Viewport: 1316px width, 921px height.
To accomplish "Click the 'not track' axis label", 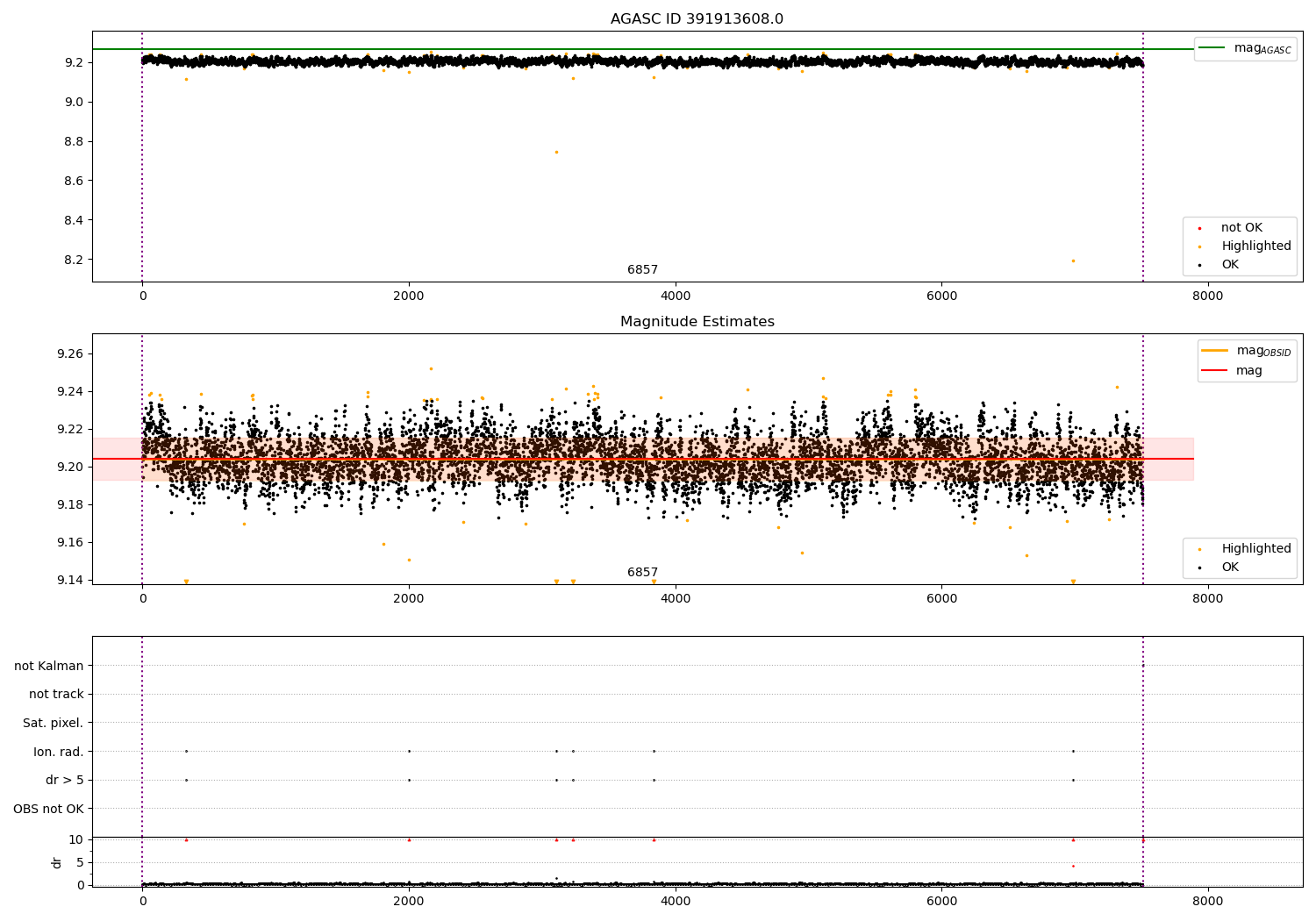I will point(56,694).
